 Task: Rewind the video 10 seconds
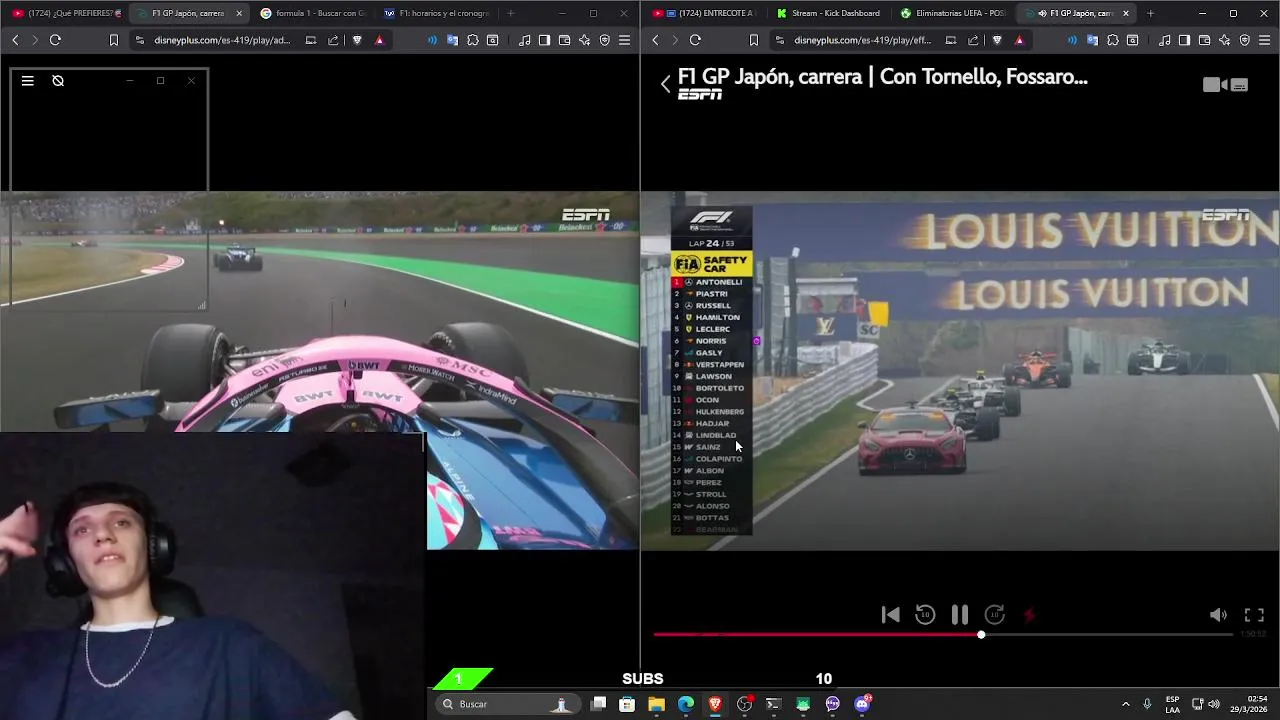point(925,615)
